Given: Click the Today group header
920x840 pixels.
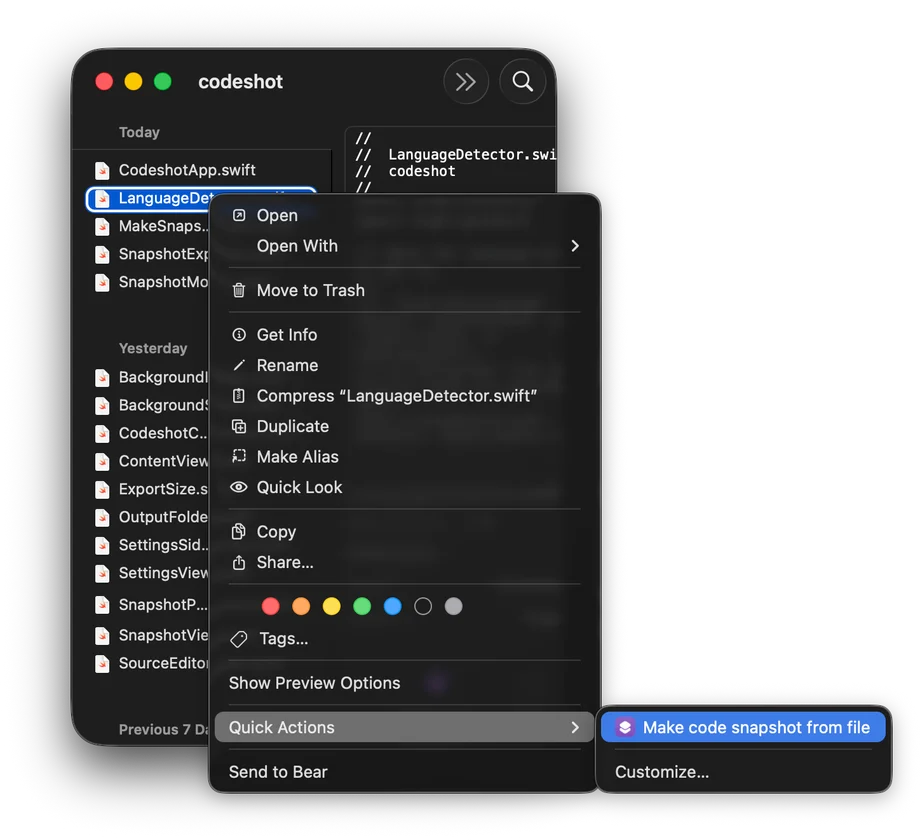Looking at the screenshot, I should coord(139,133).
